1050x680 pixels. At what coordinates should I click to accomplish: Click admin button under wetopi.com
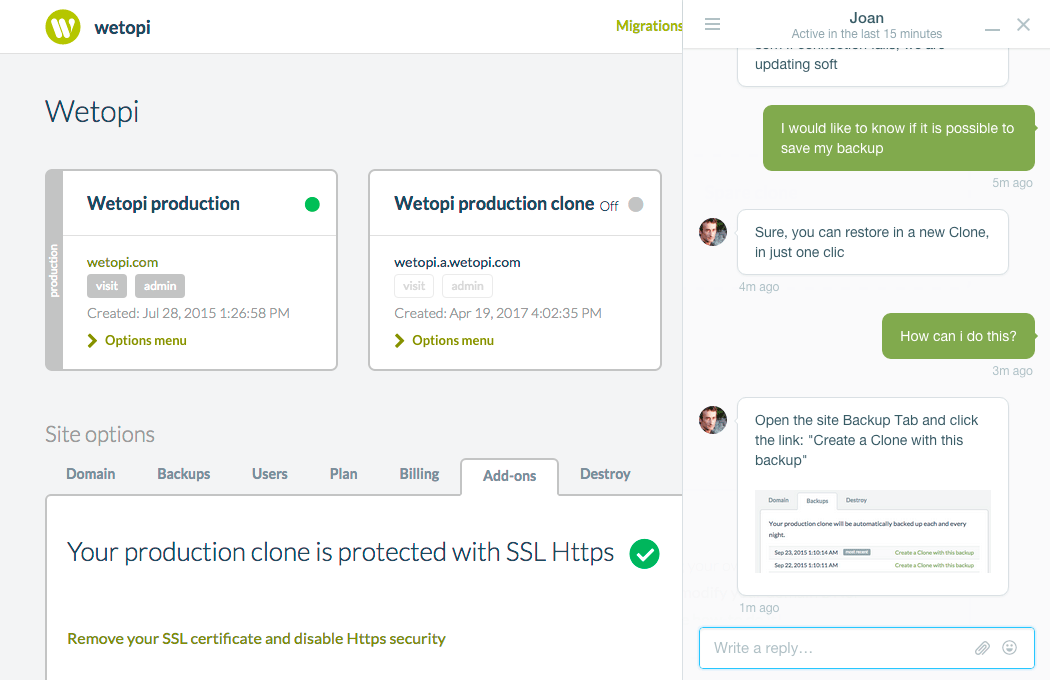[x=160, y=286]
